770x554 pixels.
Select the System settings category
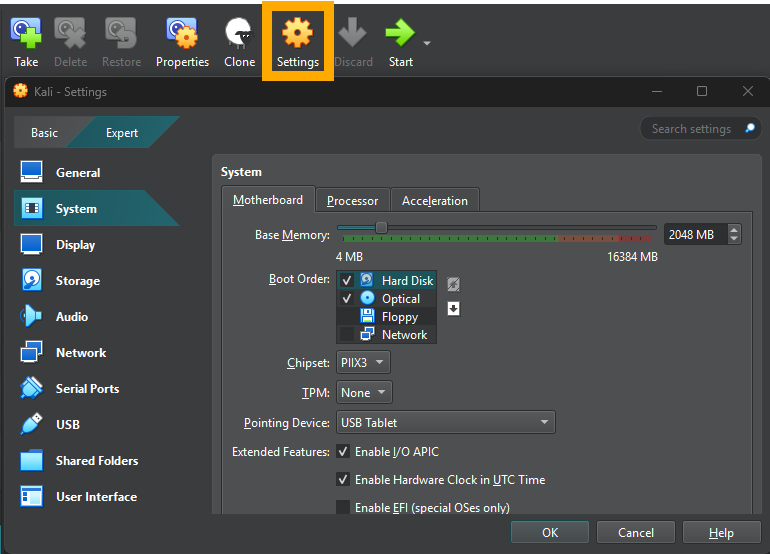(96, 208)
